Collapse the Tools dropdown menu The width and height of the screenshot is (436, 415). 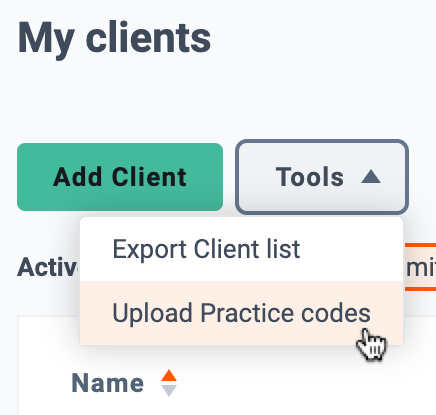pos(322,177)
